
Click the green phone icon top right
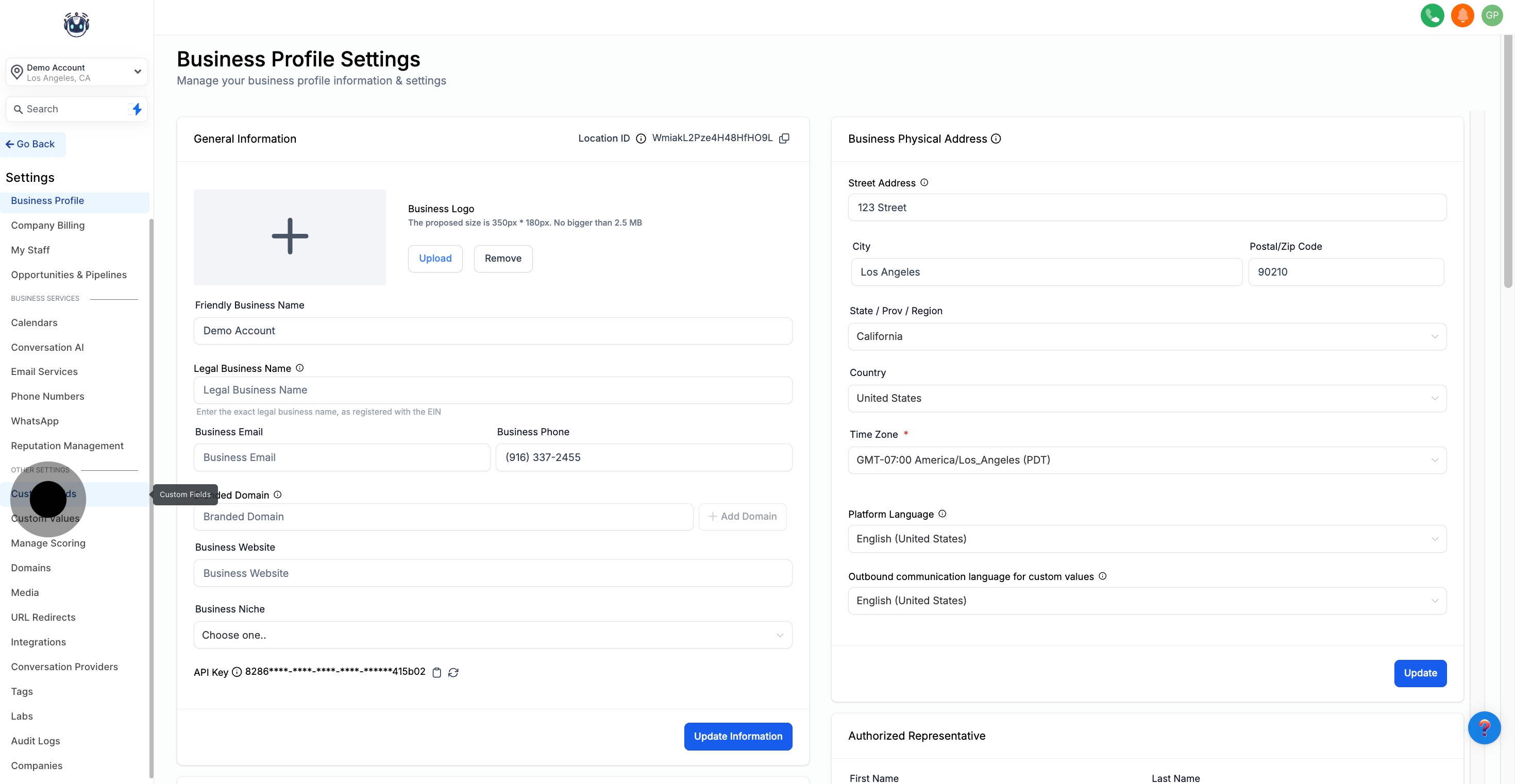1432,15
